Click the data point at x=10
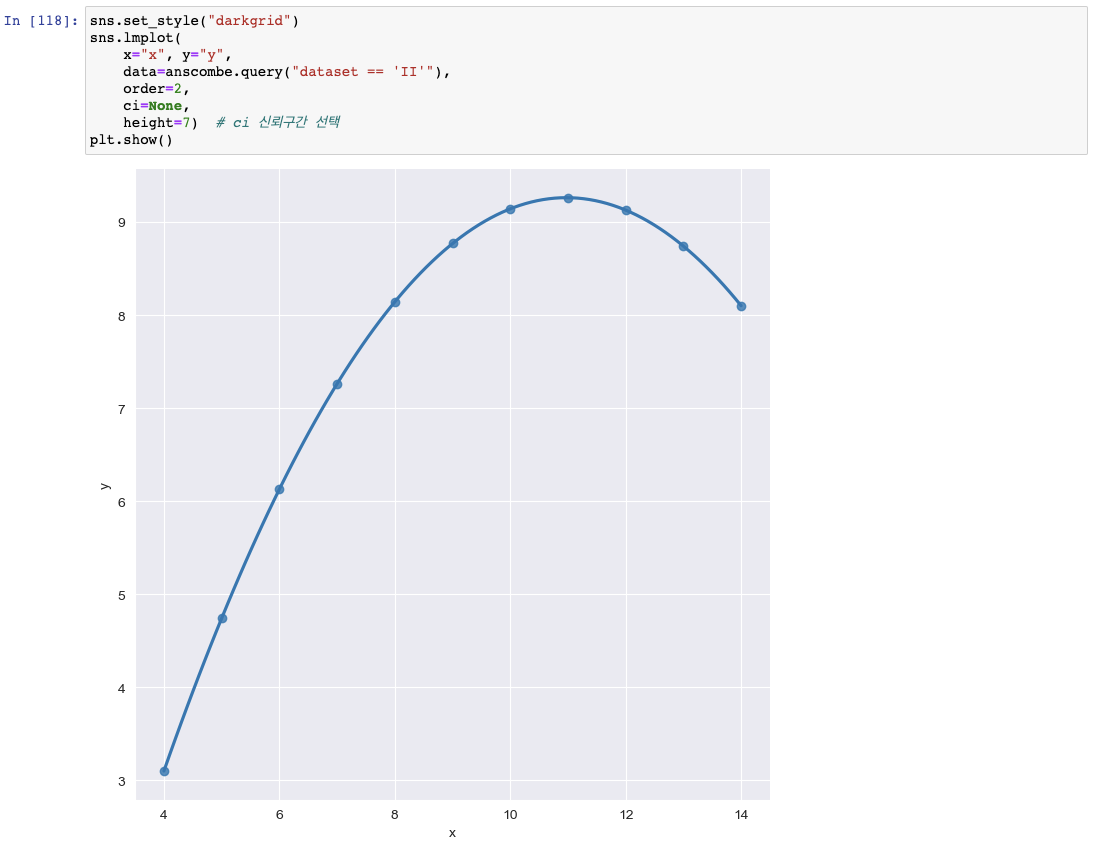The width and height of the screenshot is (1098, 864). click(510, 209)
